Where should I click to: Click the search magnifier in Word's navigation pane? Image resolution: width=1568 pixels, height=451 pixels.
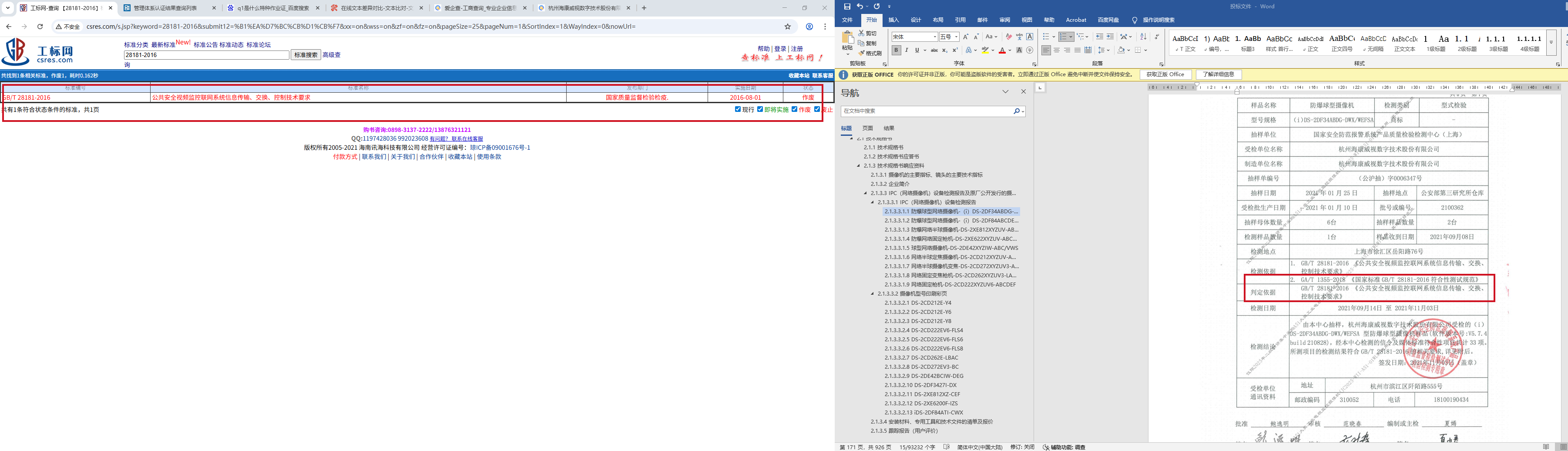[1016, 111]
